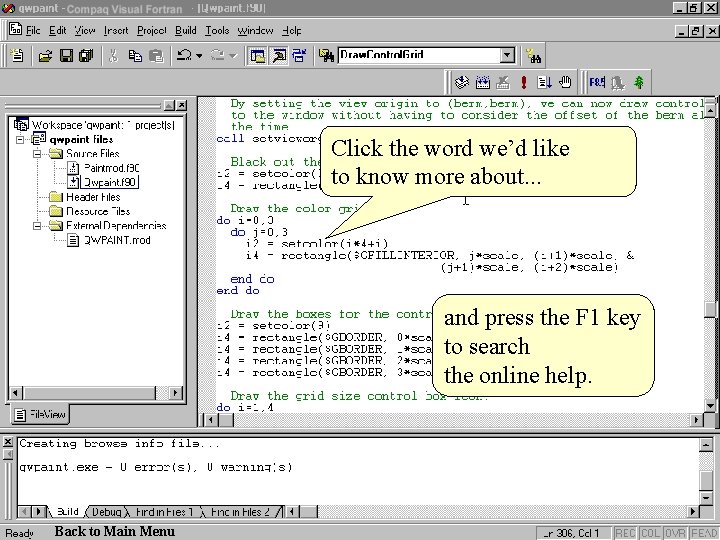Viewport: 720px width, 540px height.
Task: Select Paintmod.f90 in the file tree
Action: (109, 168)
